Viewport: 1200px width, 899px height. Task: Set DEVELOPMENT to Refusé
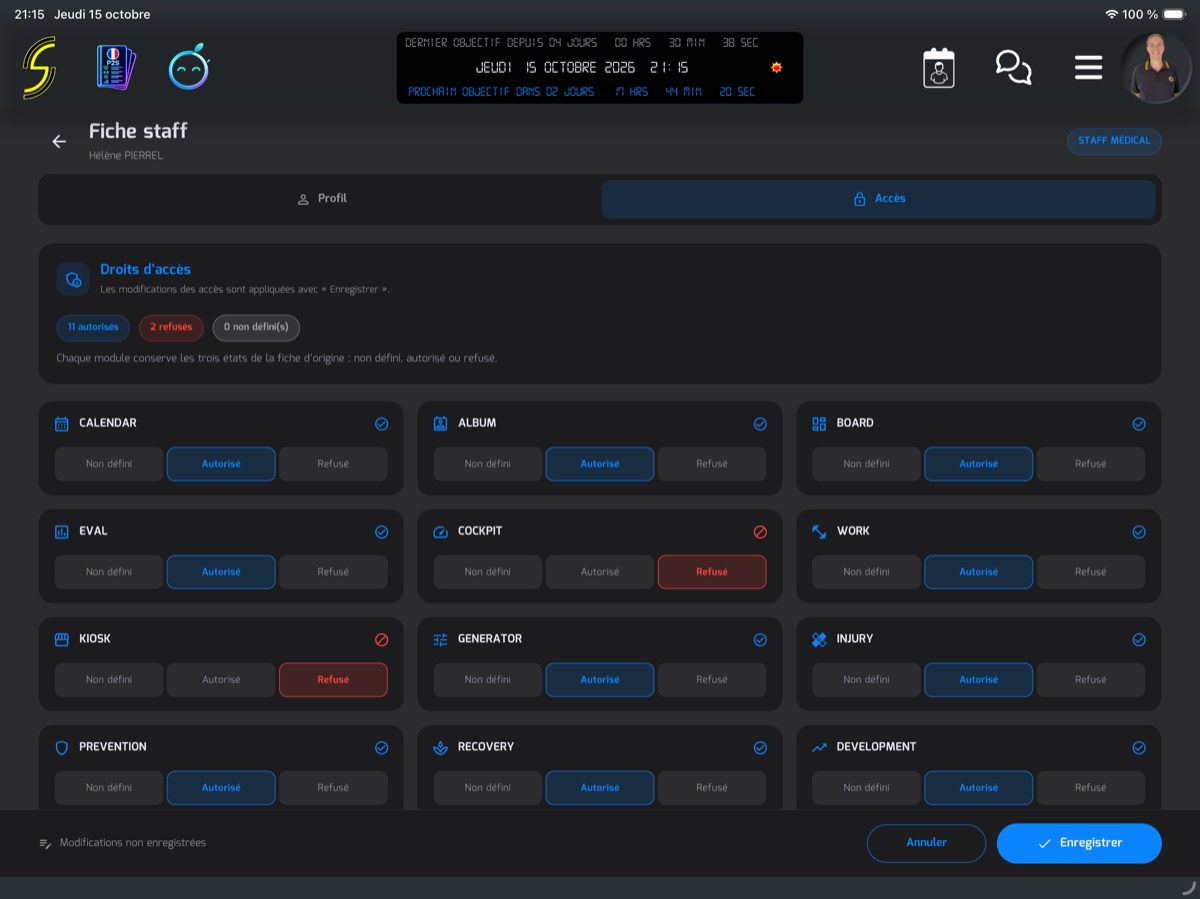[x=1091, y=788]
